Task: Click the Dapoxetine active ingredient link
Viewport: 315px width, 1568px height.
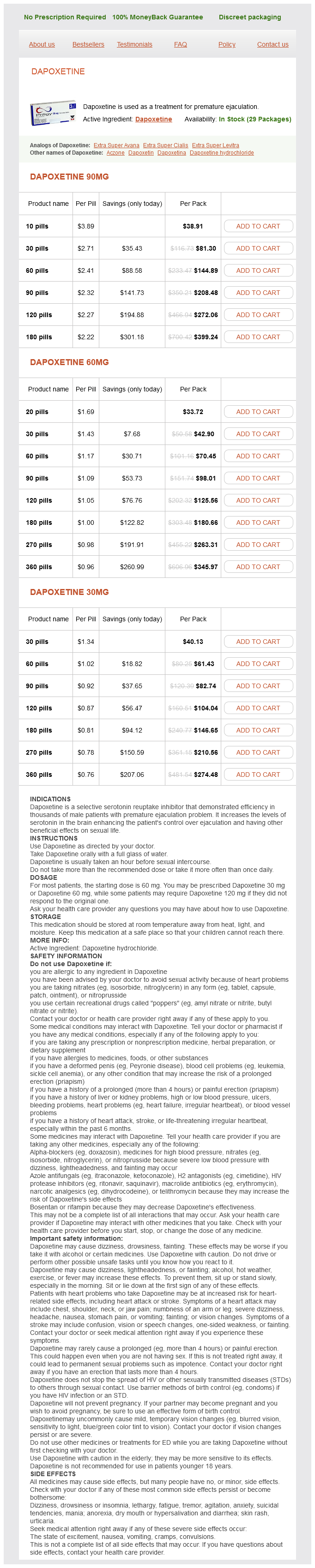Action: (153, 119)
